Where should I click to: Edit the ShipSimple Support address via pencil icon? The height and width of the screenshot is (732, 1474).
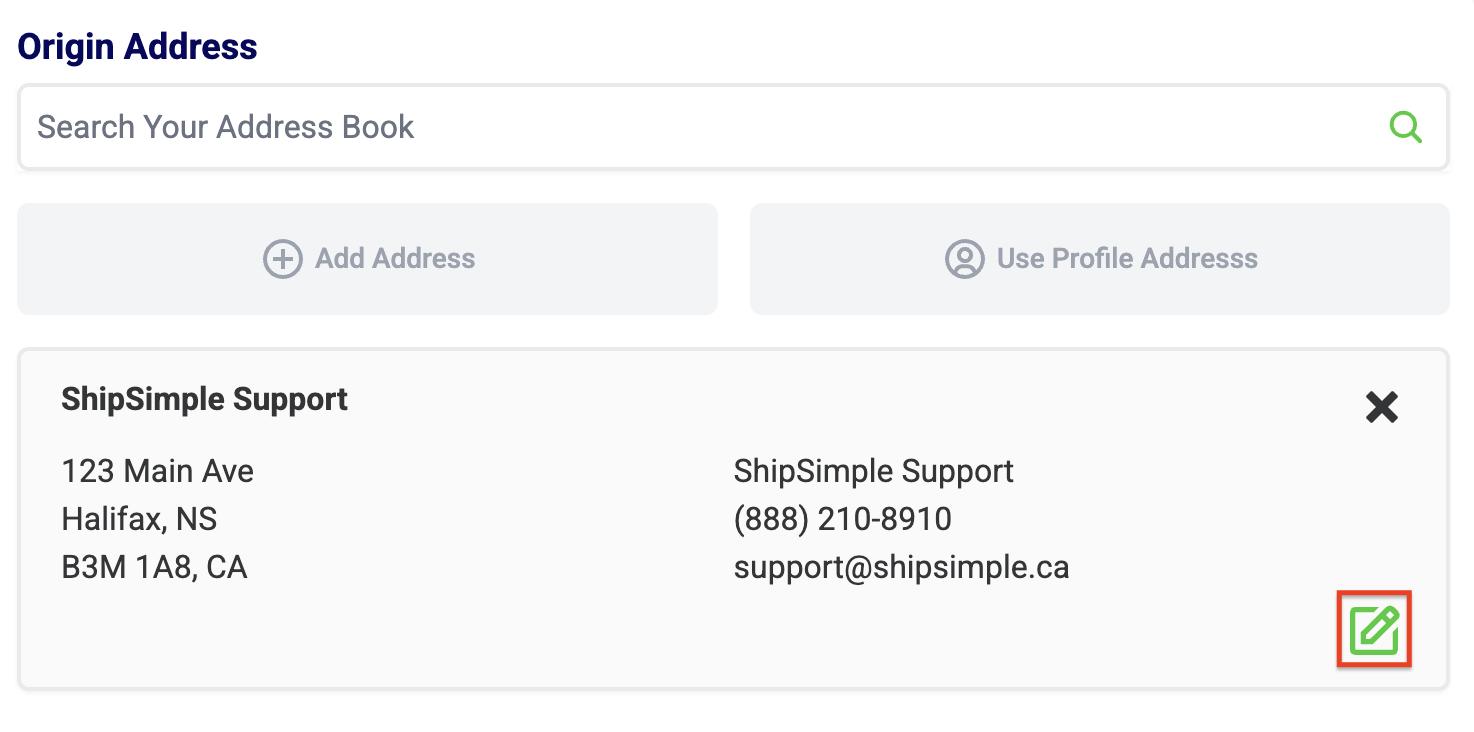click(1374, 630)
